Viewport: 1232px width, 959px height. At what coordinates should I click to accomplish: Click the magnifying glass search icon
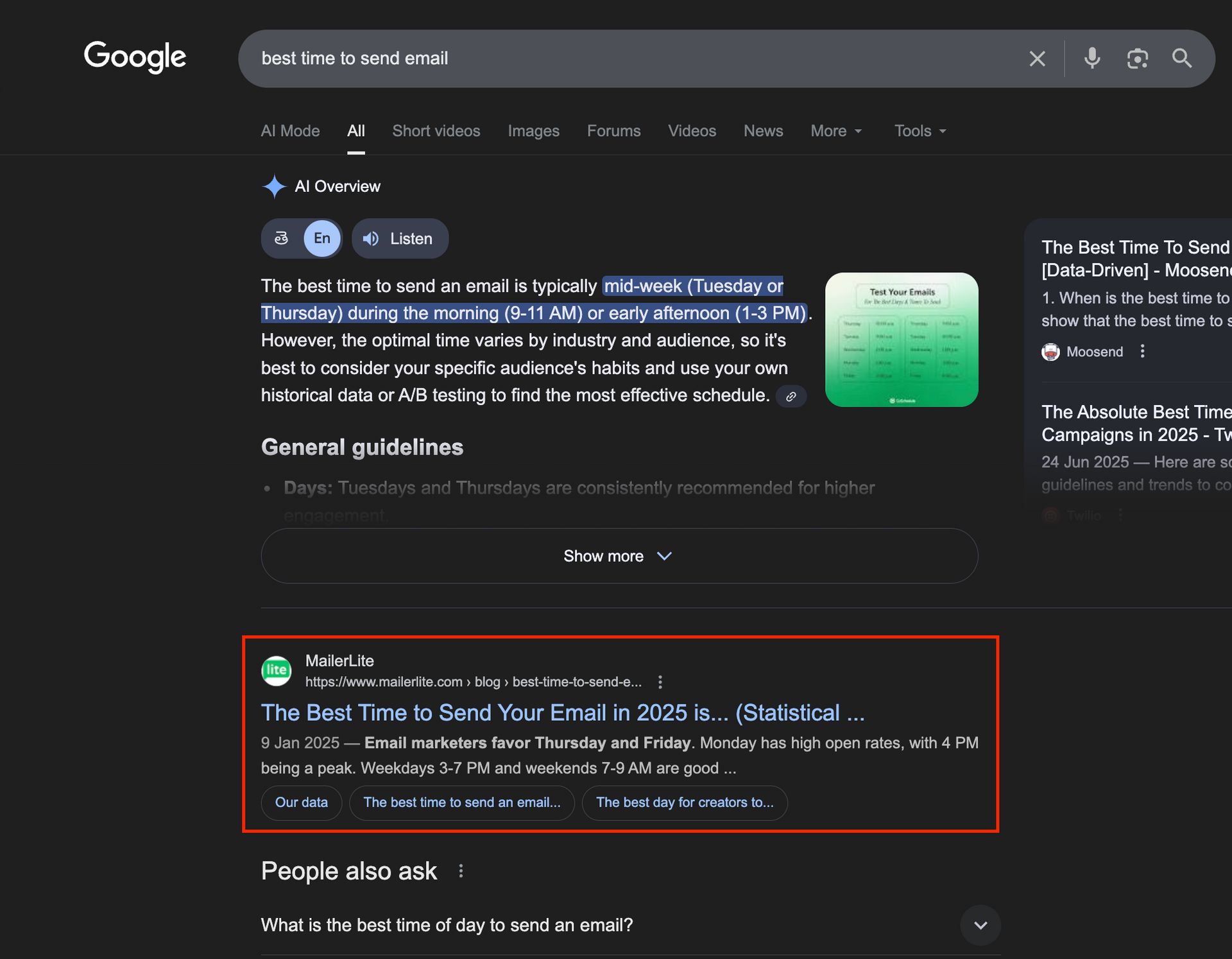tap(1182, 58)
